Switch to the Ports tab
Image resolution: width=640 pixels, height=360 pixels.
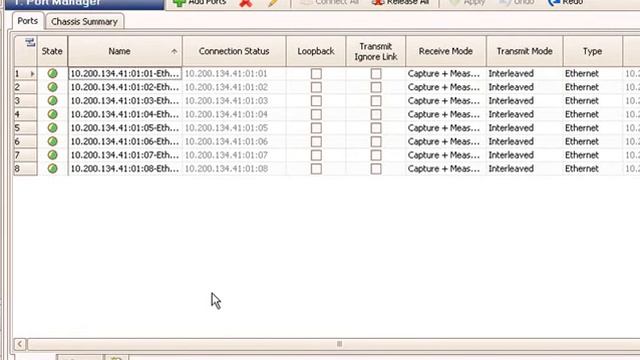pyautogui.click(x=28, y=21)
